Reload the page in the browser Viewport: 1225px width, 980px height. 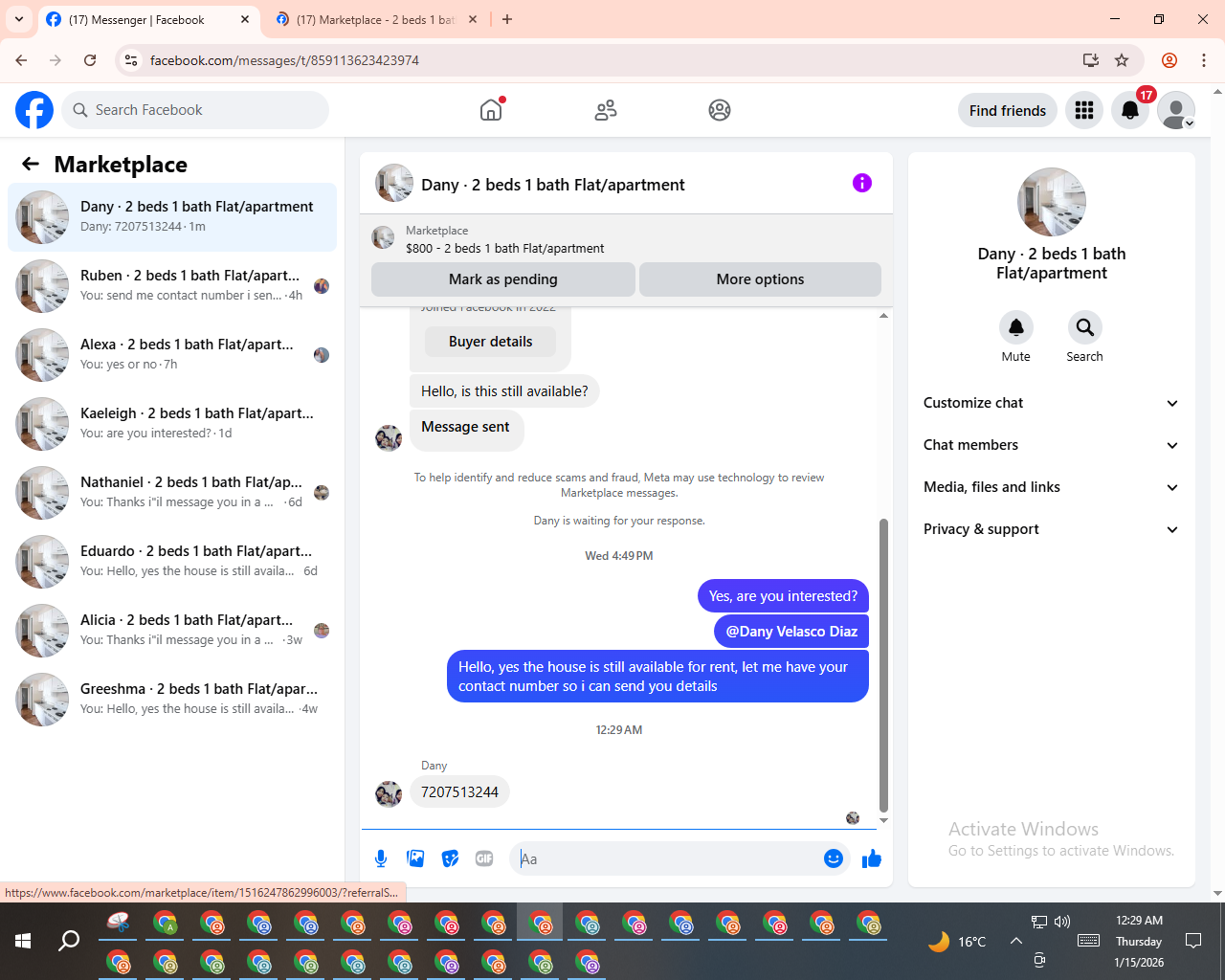click(x=90, y=60)
